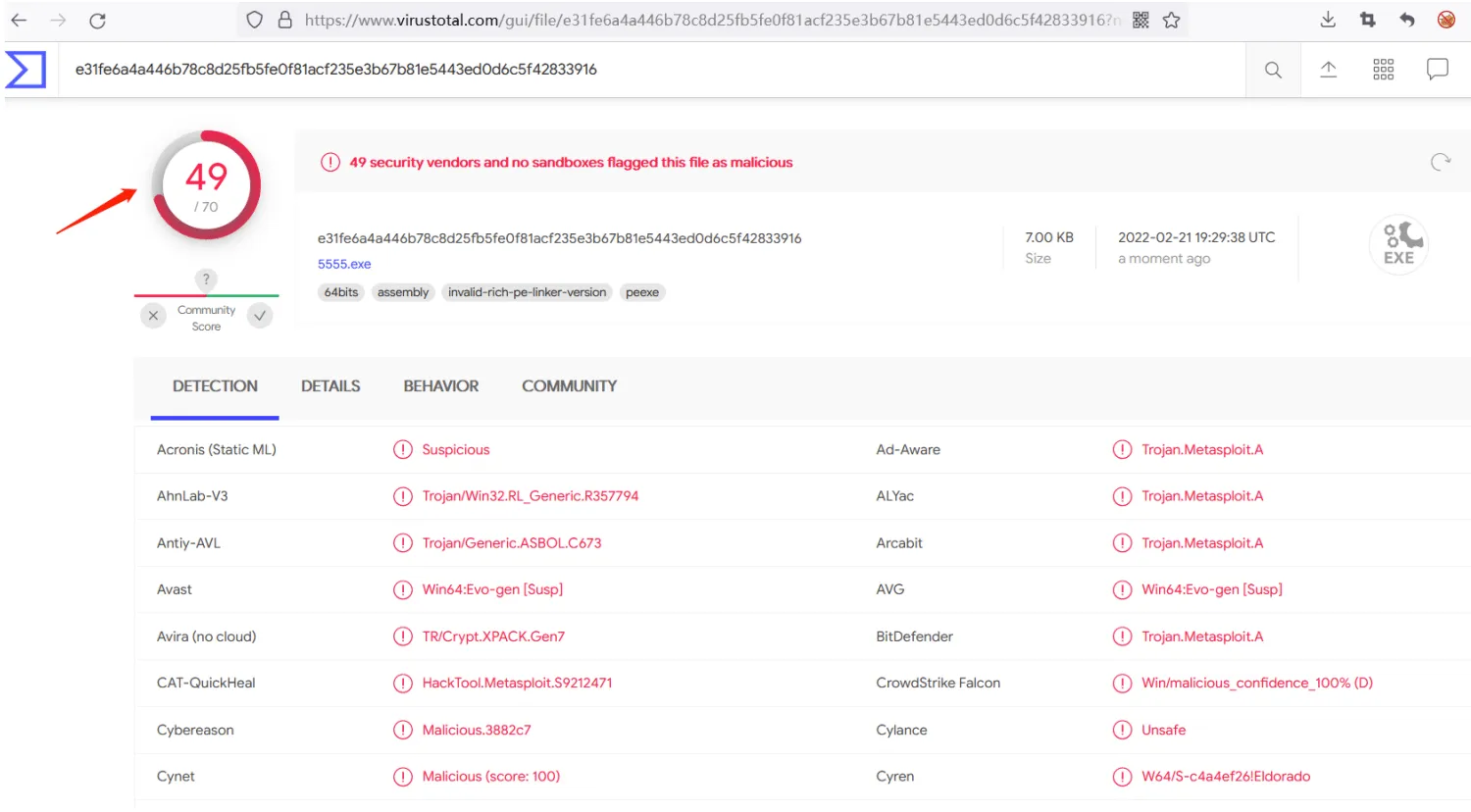1471x812 pixels.
Task: Click the crop screenshot toolbar icon
Action: pos(1368,20)
